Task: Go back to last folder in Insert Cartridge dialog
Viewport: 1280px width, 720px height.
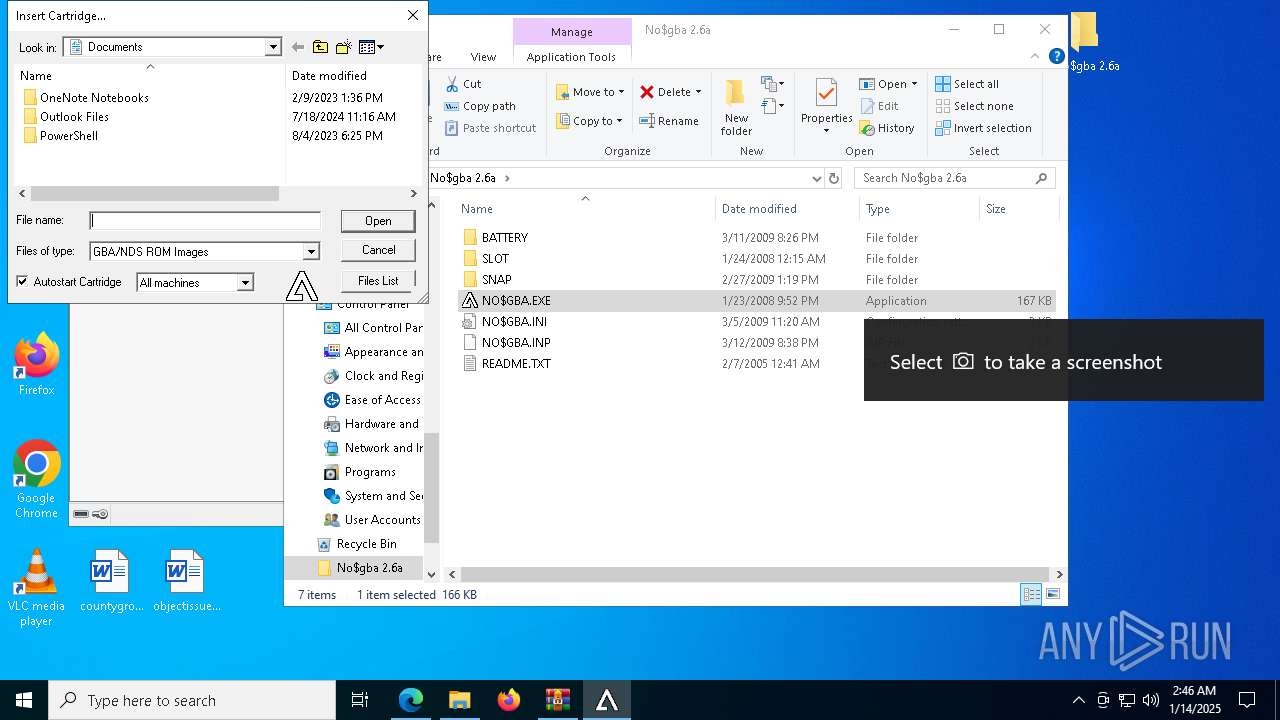Action: point(297,47)
